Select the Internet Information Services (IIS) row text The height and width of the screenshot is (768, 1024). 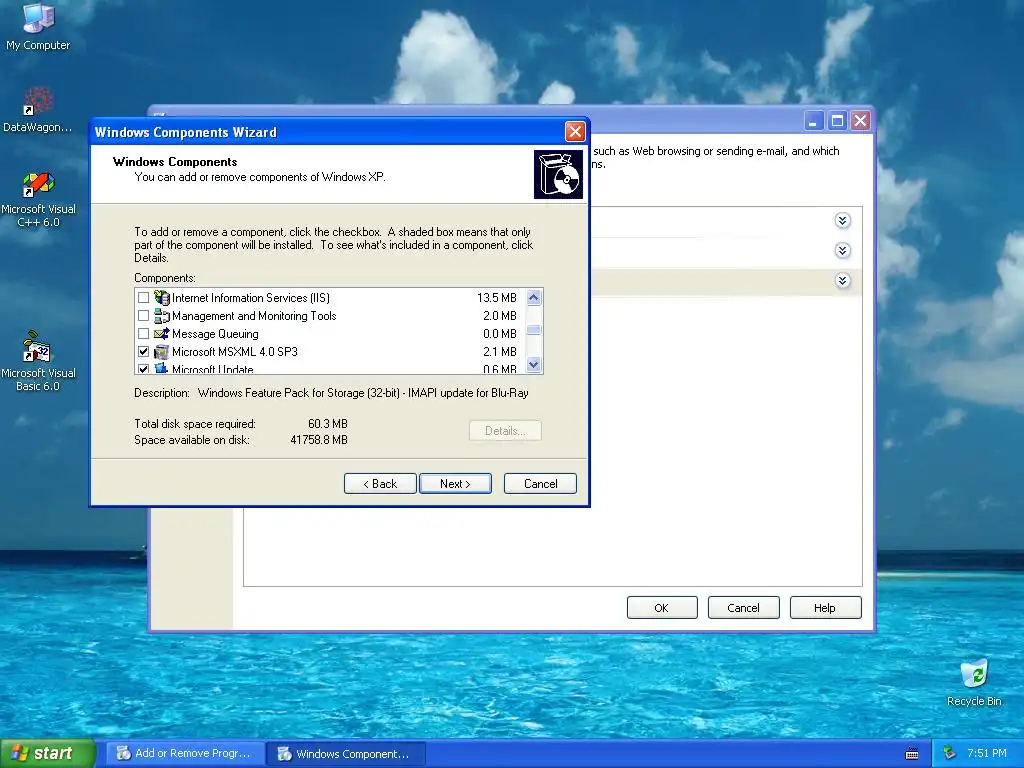coord(251,298)
